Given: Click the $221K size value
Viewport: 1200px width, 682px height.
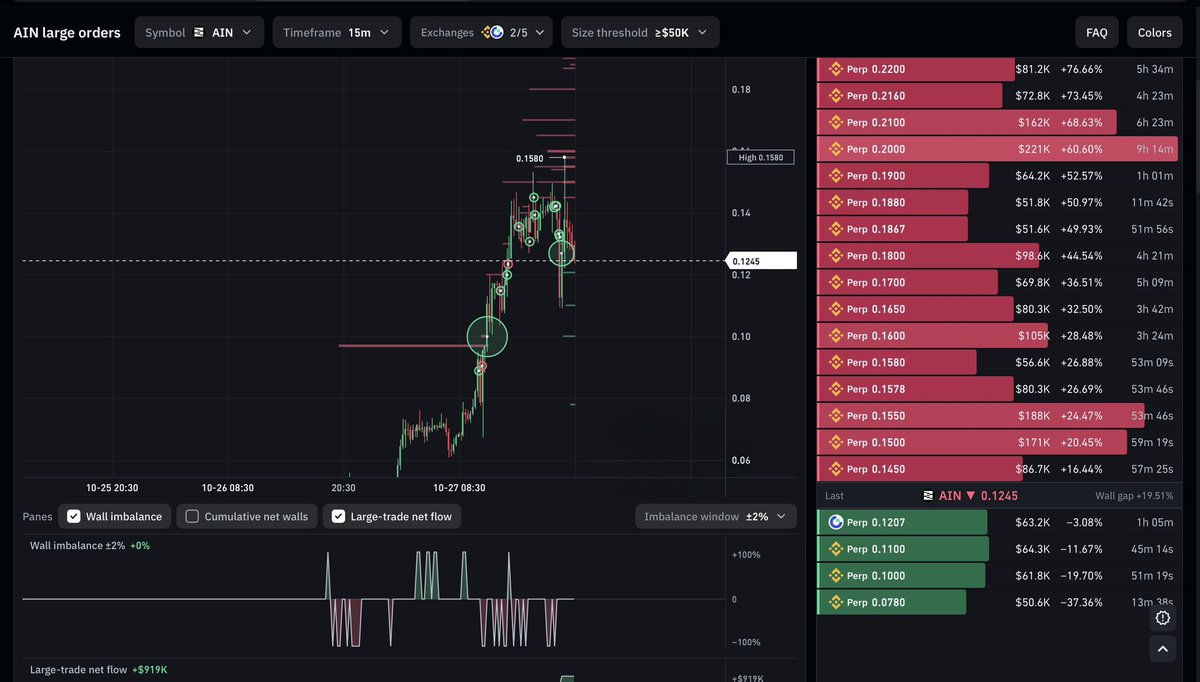Looking at the screenshot, I should coord(1035,149).
